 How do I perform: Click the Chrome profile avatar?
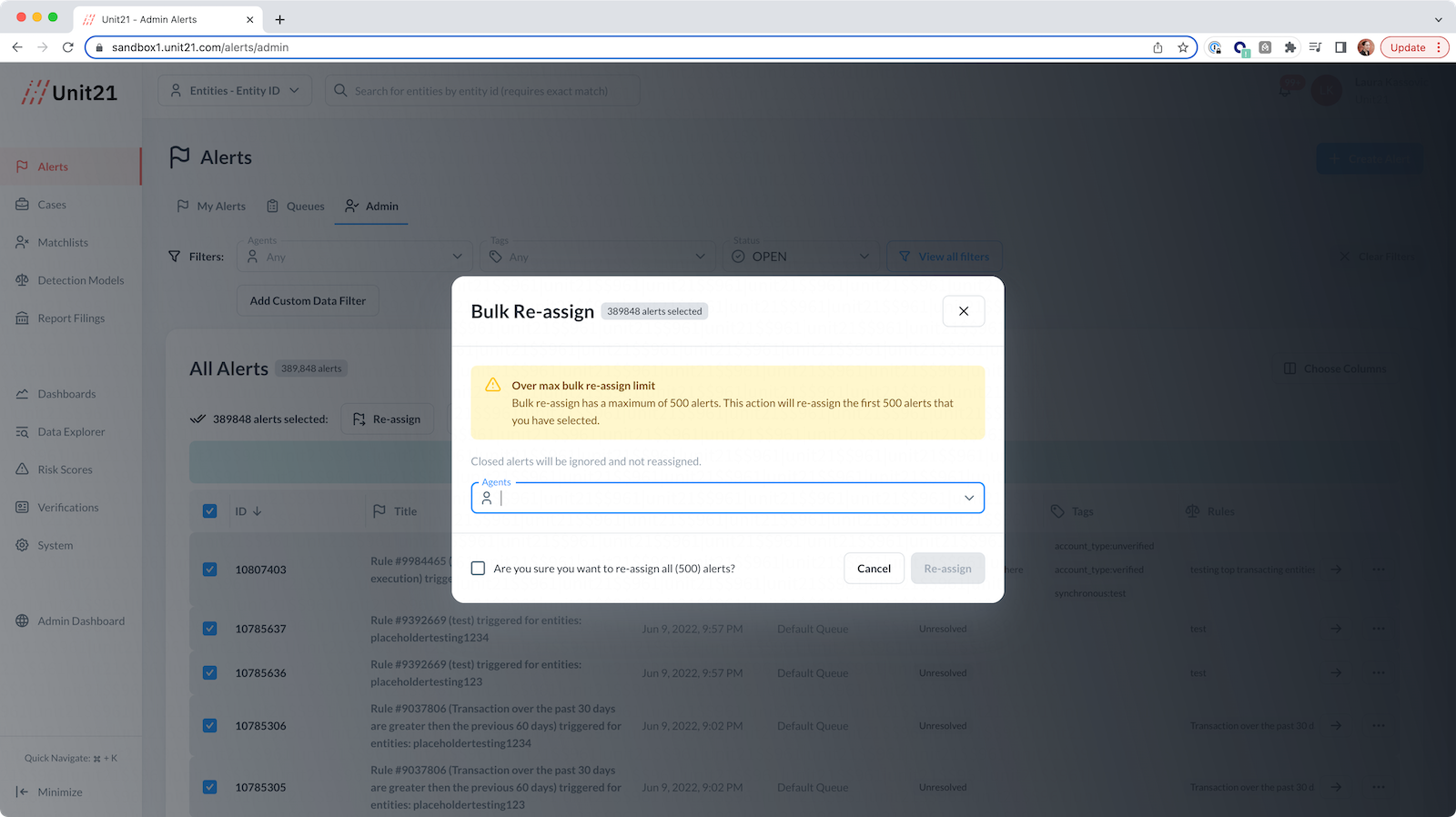(x=1365, y=47)
